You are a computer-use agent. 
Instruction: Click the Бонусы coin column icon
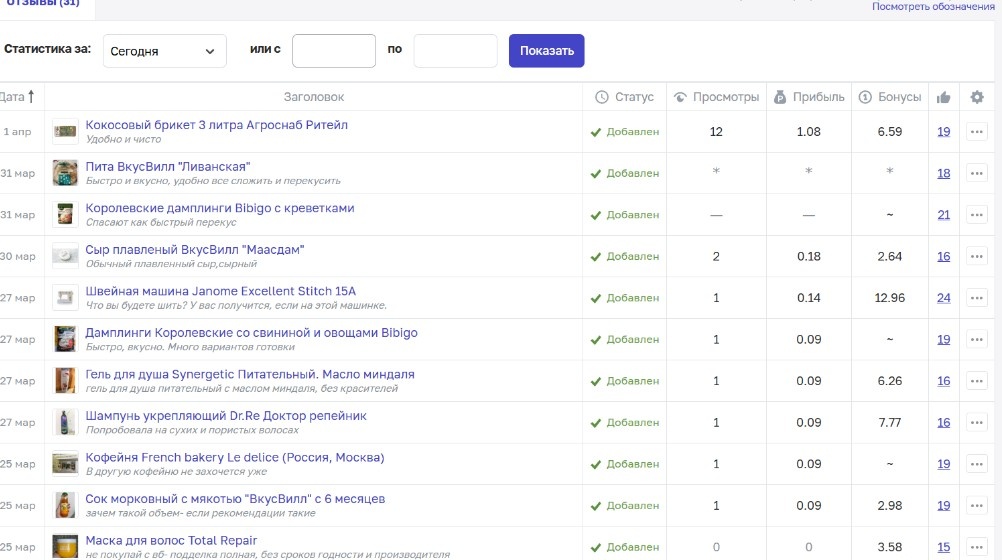(x=865, y=97)
